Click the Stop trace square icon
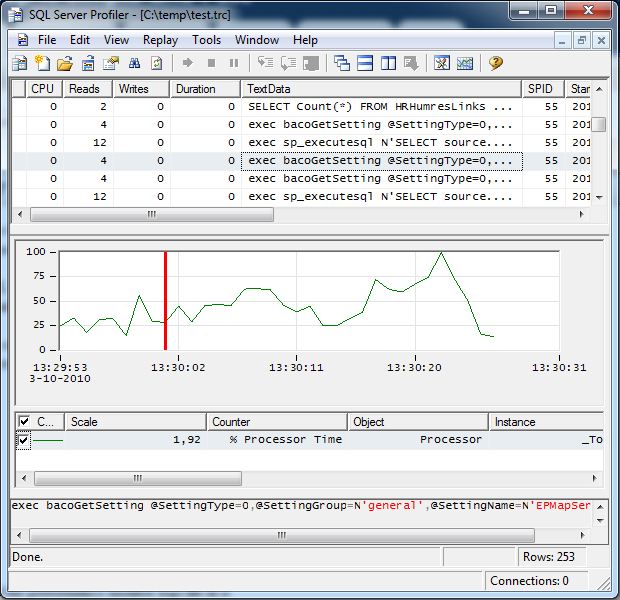620x600 pixels. click(x=212, y=63)
